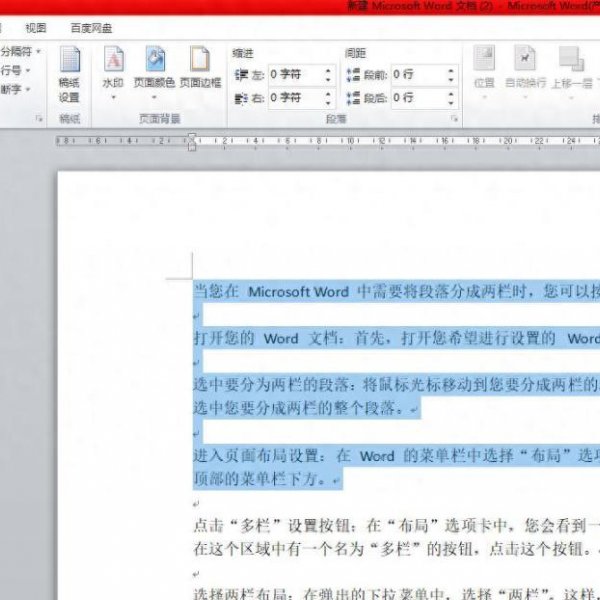Click the 页面边框 (page borders) icon

200,64
